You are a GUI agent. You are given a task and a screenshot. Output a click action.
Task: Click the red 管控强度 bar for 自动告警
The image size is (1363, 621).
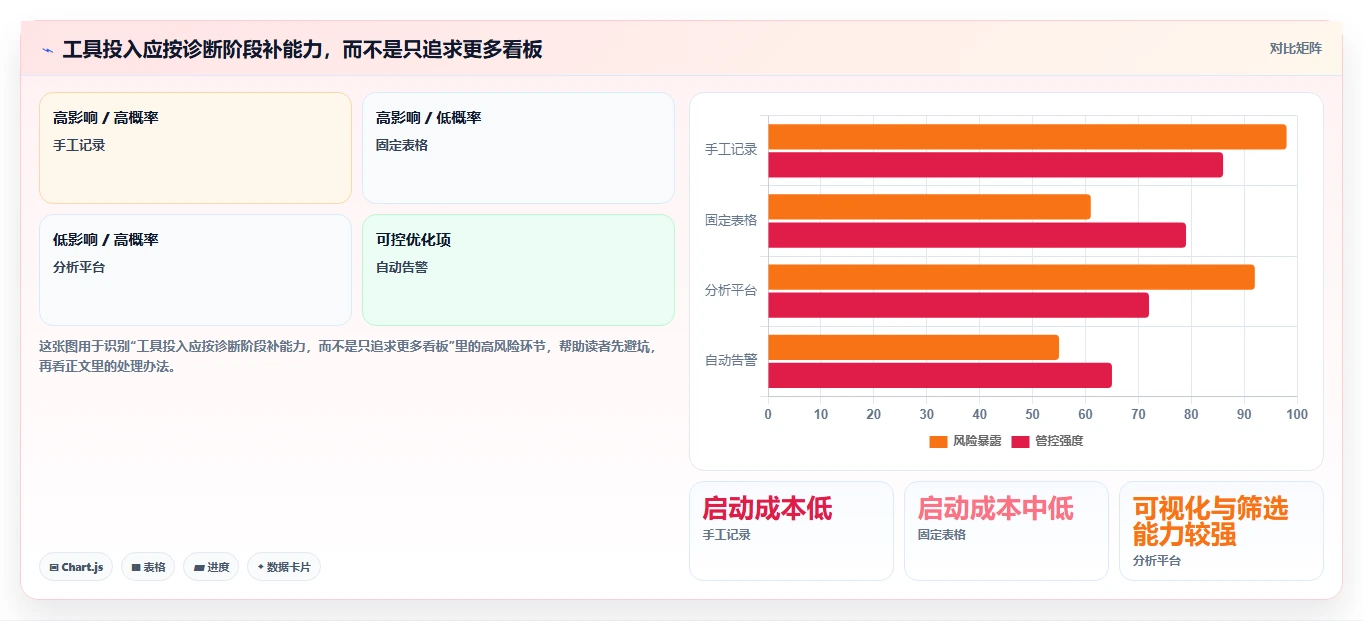[x=940, y=375]
